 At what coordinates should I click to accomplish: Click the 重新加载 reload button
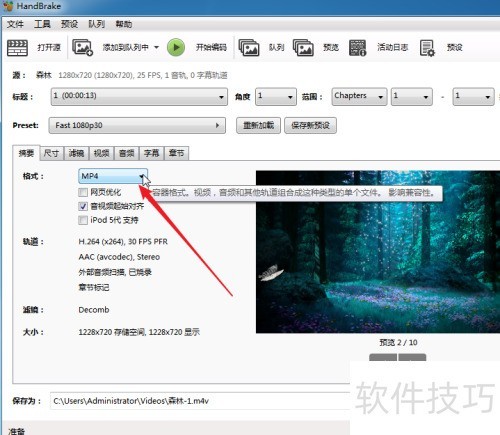pos(258,125)
